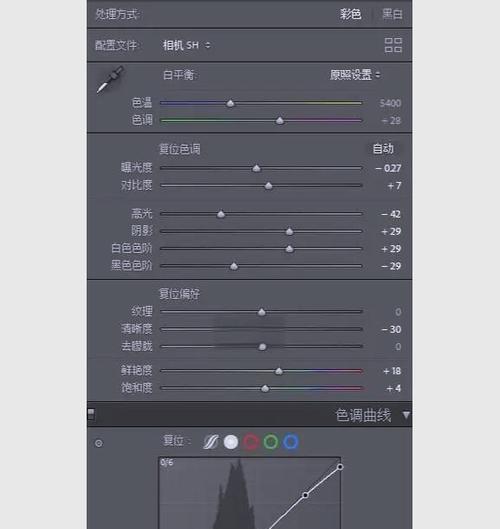Select the red channel curve
500x529 pixels.
[251, 442]
